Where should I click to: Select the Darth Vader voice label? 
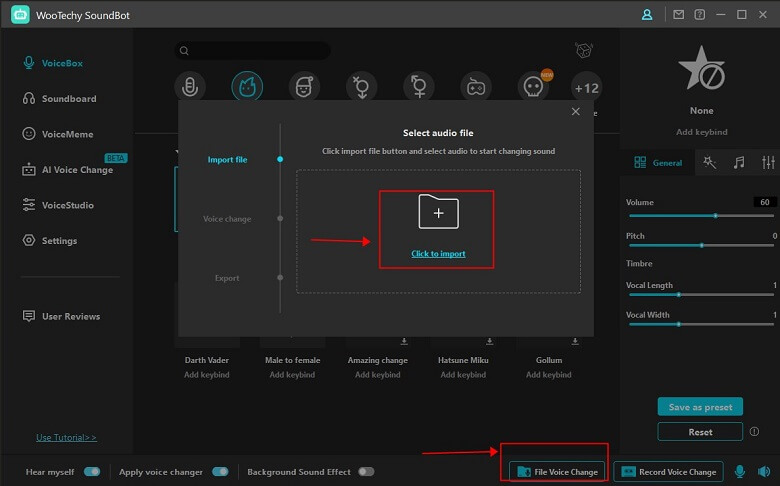coord(206,360)
